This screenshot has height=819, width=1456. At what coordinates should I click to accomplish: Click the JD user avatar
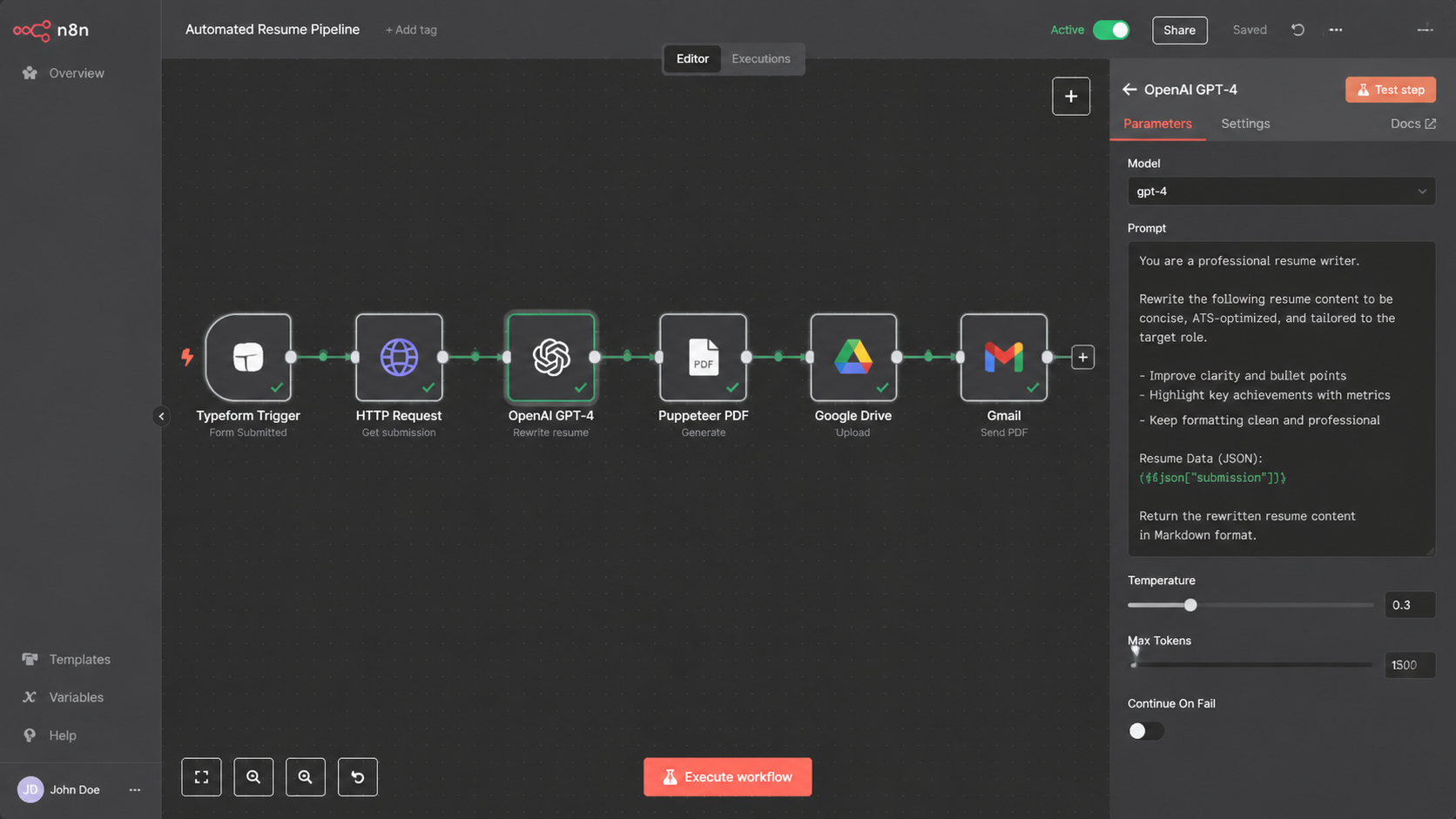click(30, 789)
